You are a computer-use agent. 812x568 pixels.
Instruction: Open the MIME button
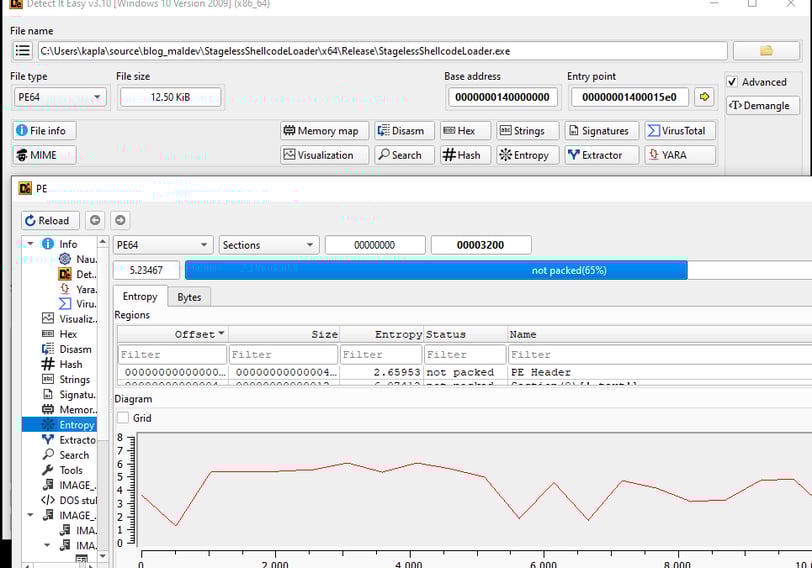45,155
